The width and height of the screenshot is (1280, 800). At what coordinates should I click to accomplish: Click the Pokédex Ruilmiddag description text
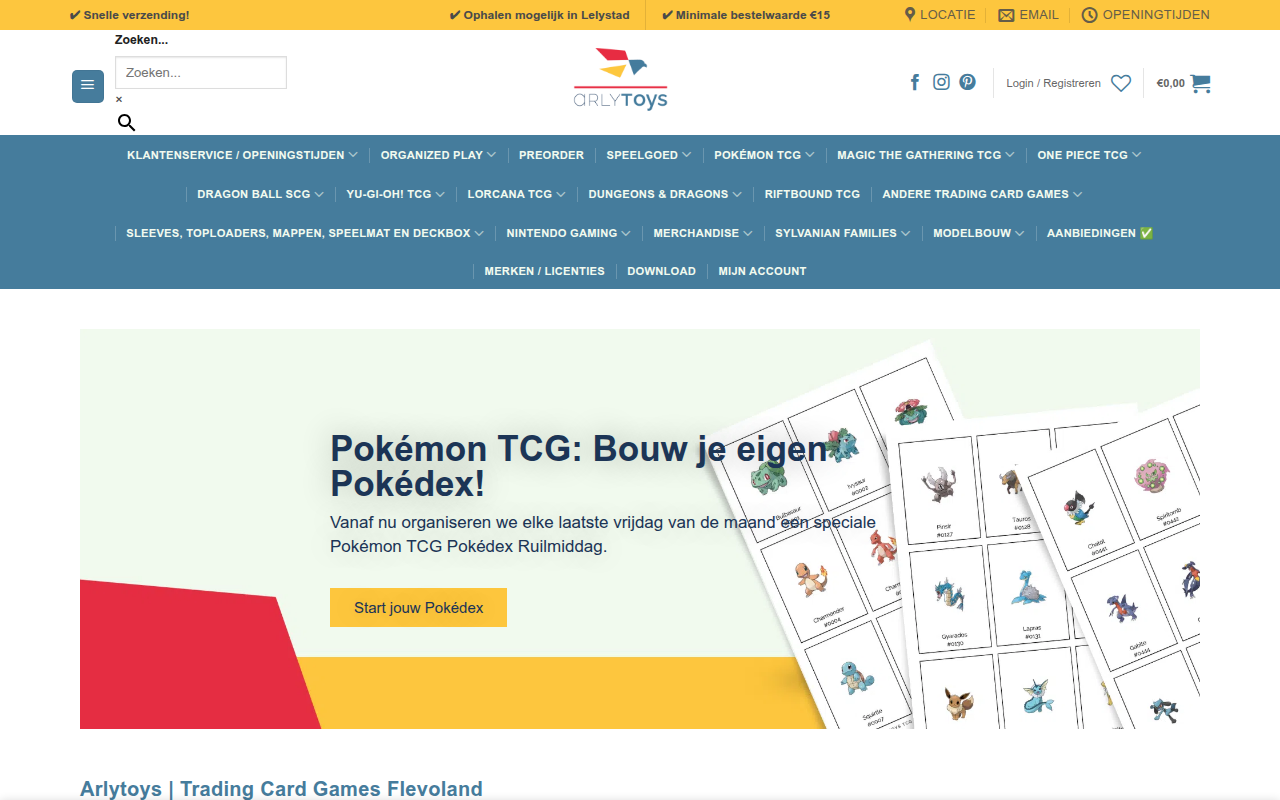click(603, 534)
